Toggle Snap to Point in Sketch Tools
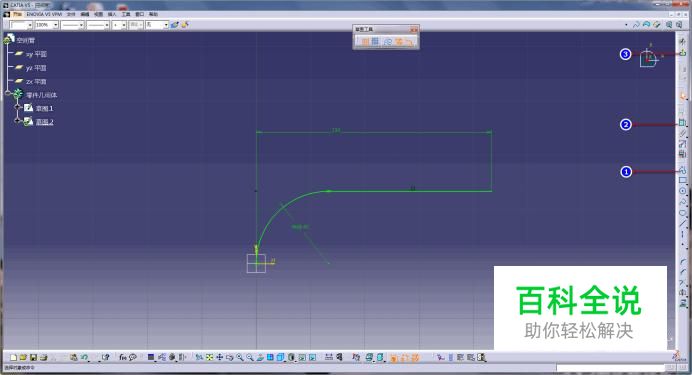The image size is (692, 375). (375, 41)
